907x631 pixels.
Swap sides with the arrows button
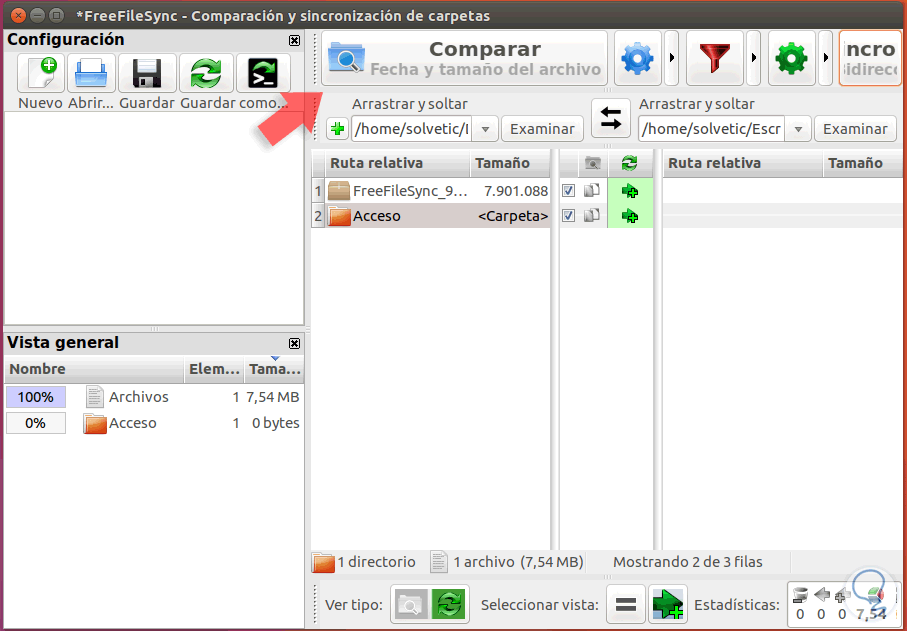pyautogui.click(x=610, y=118)
